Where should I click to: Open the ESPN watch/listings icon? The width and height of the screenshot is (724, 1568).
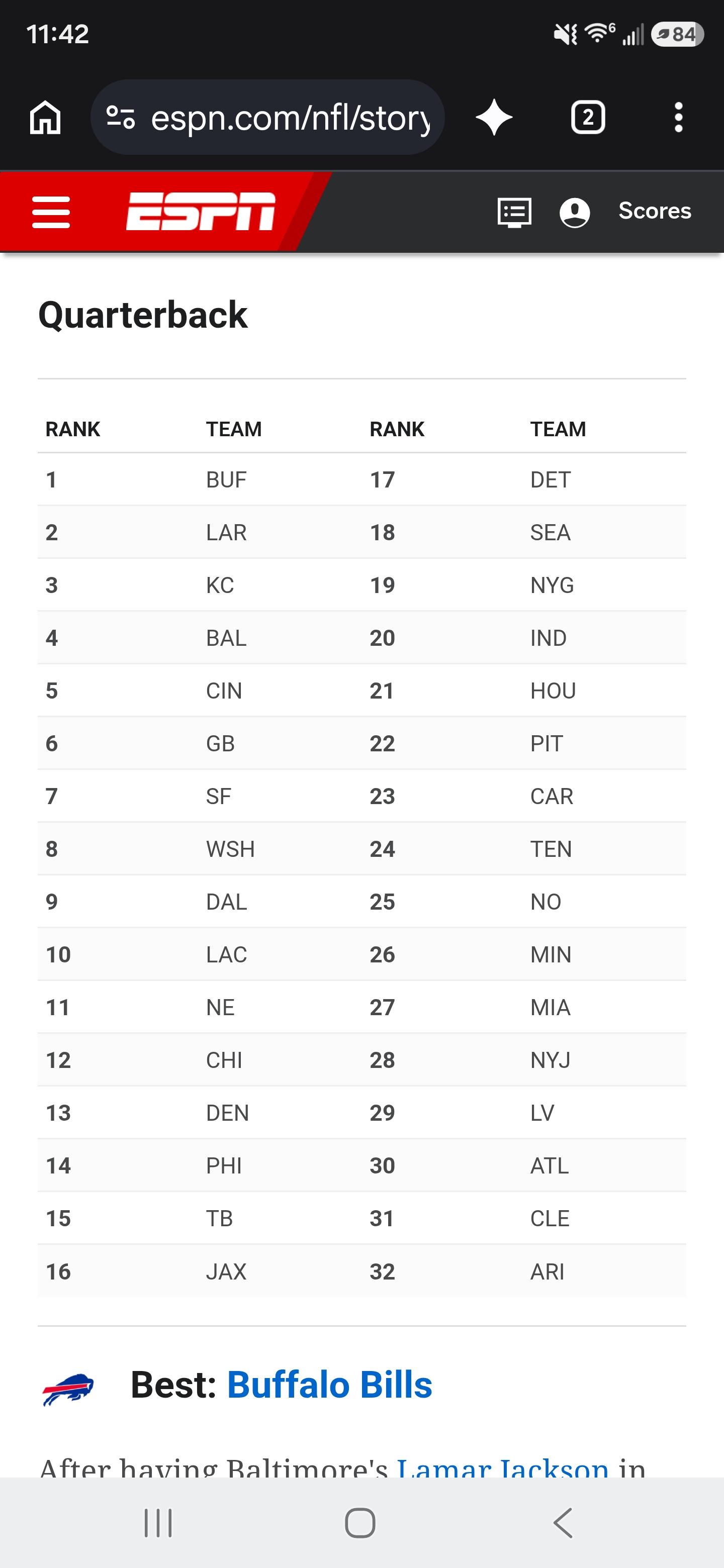pyautogui.click(x=514, y=213)
